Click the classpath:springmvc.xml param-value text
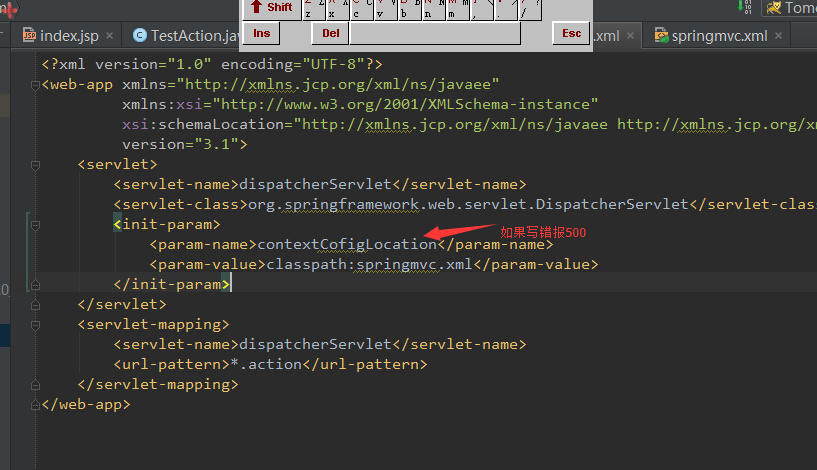Screen dimensions: 817x470 tap(369, 264)
